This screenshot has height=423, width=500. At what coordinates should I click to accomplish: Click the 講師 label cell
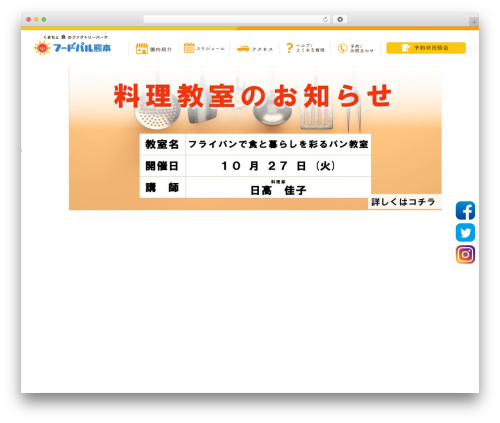162,187
